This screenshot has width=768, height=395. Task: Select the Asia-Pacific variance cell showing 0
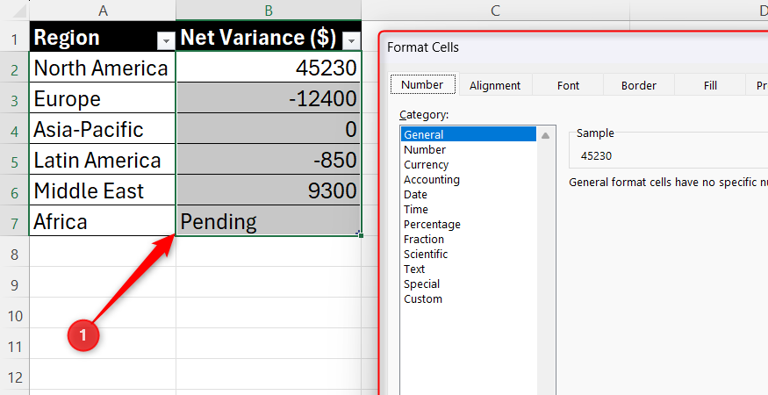point(268,128)
